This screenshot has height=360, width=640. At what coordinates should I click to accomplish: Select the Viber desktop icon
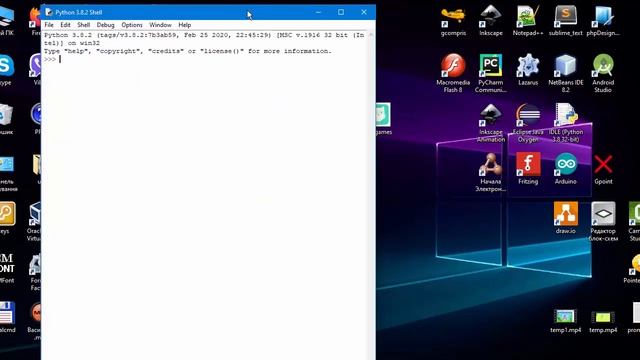tap(36, 70)
